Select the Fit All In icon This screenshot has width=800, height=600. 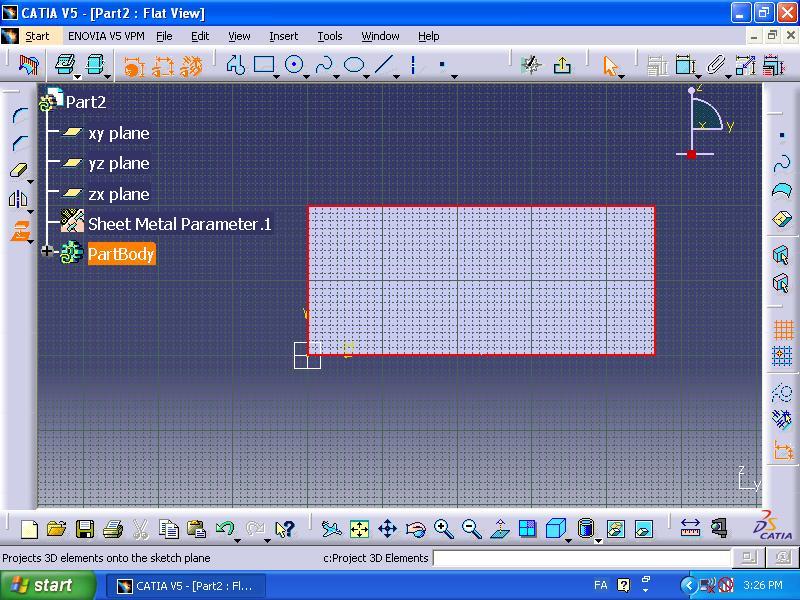point(358,527)
